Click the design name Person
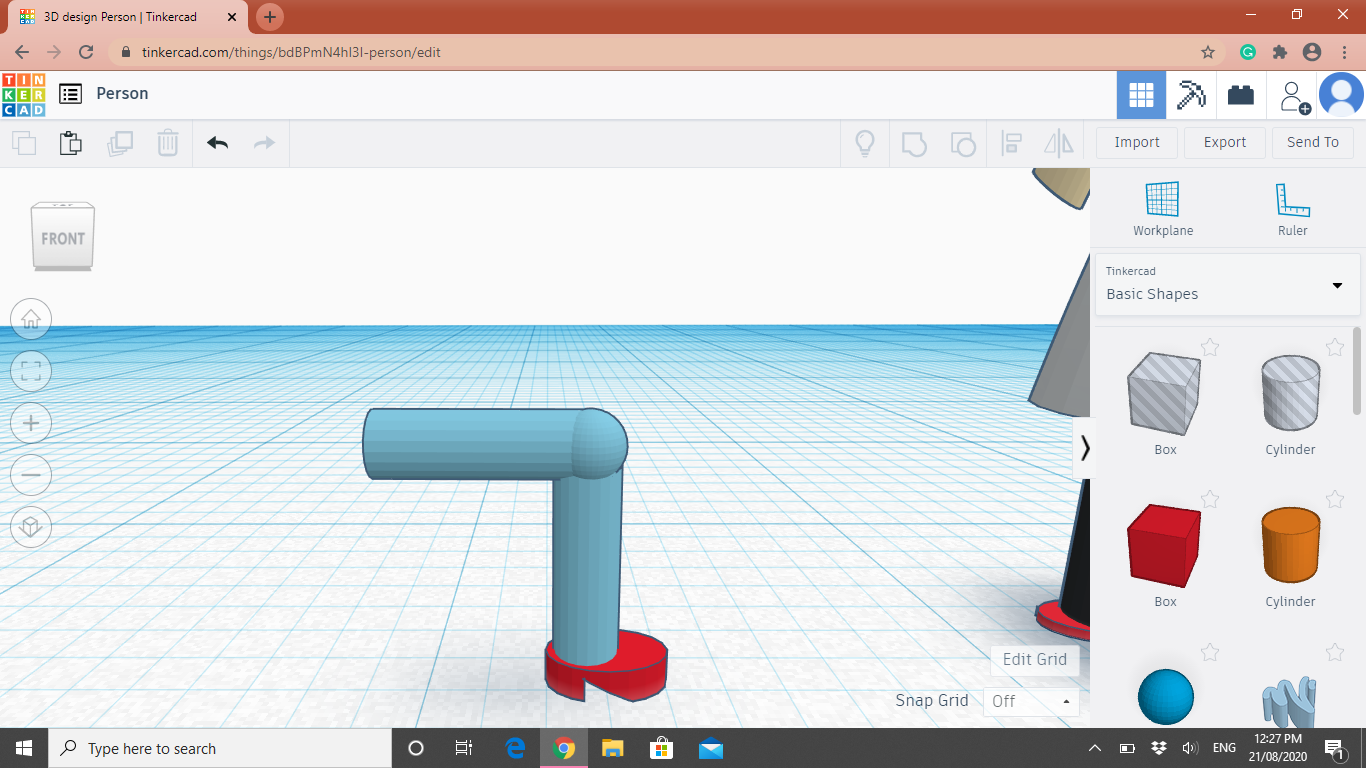 tap(122, 94)
